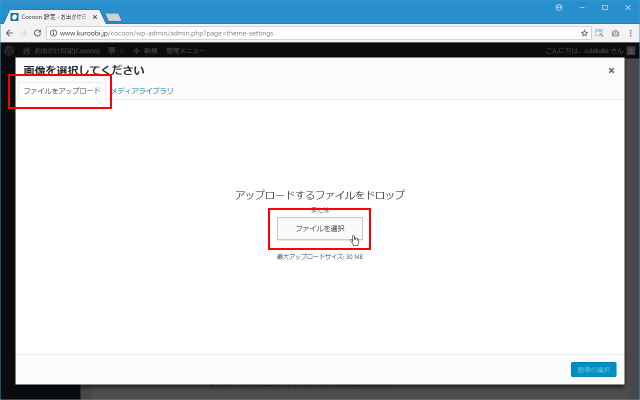Click the こんにちは、odekake さん account greeting
The height and width of the screenshot is (400, 640).
pyautogui.click(x=584, y=51)
